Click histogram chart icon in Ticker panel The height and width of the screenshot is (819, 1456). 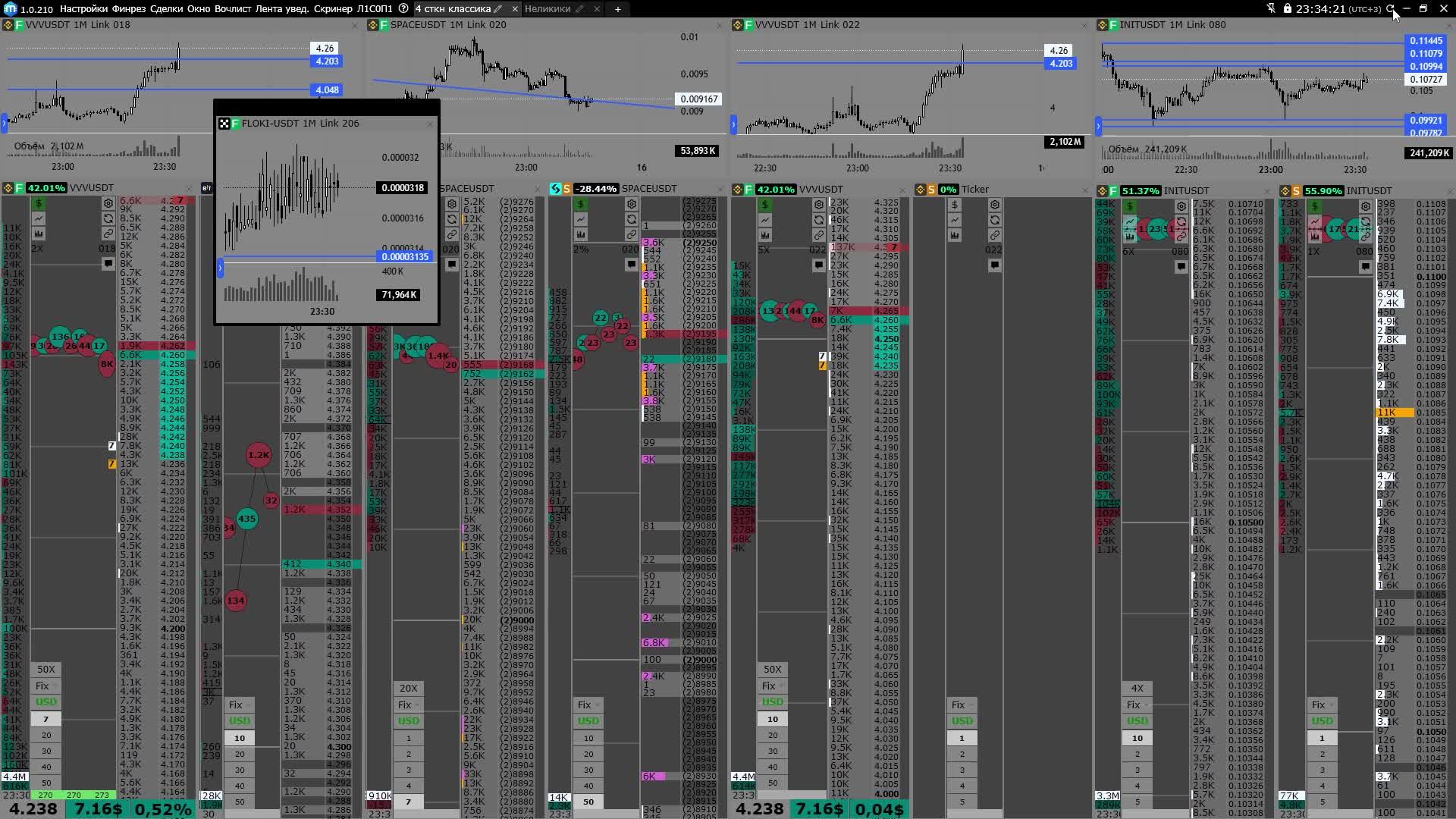click(955, 235)
